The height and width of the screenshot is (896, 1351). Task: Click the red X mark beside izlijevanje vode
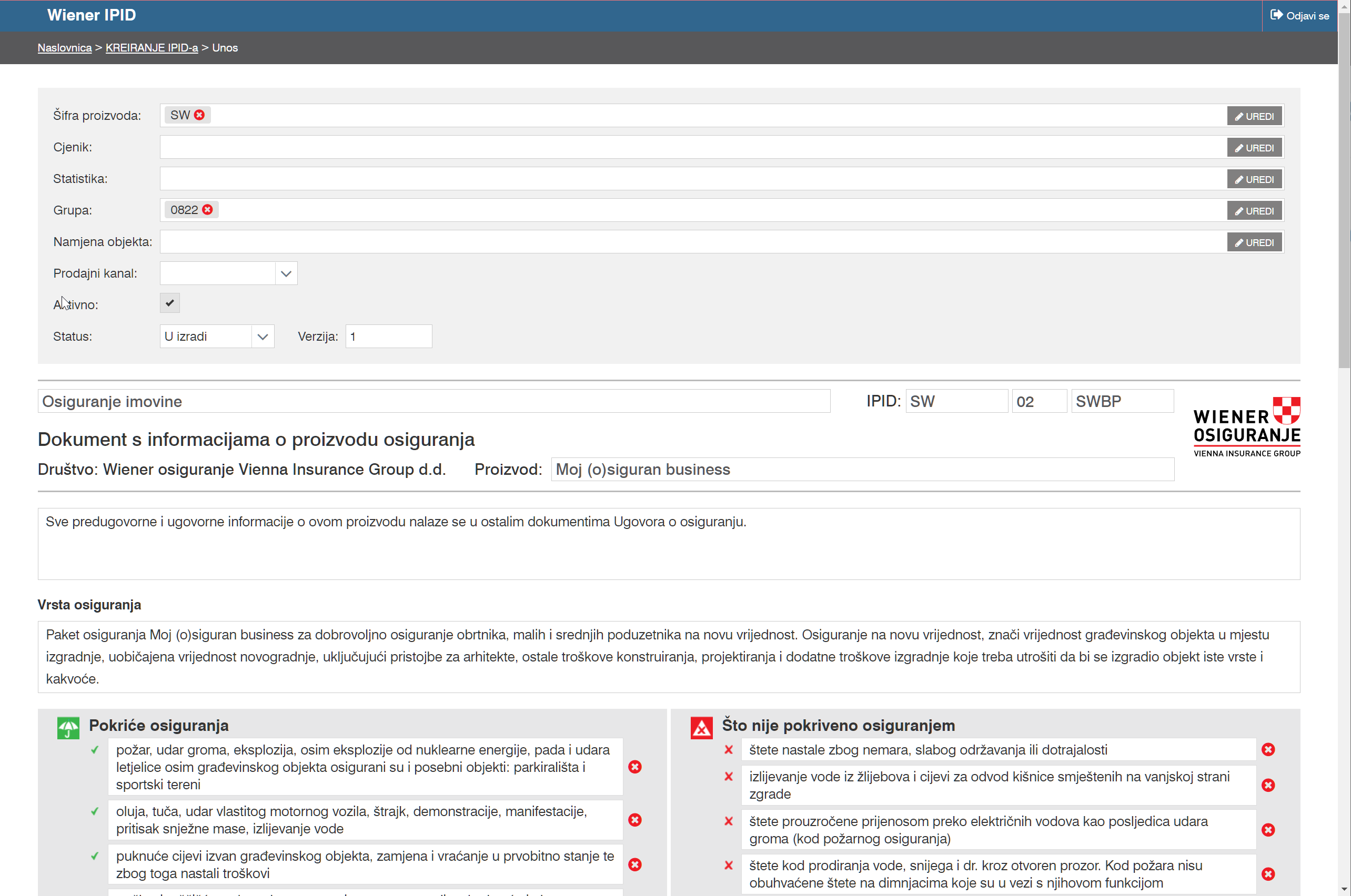729,777
